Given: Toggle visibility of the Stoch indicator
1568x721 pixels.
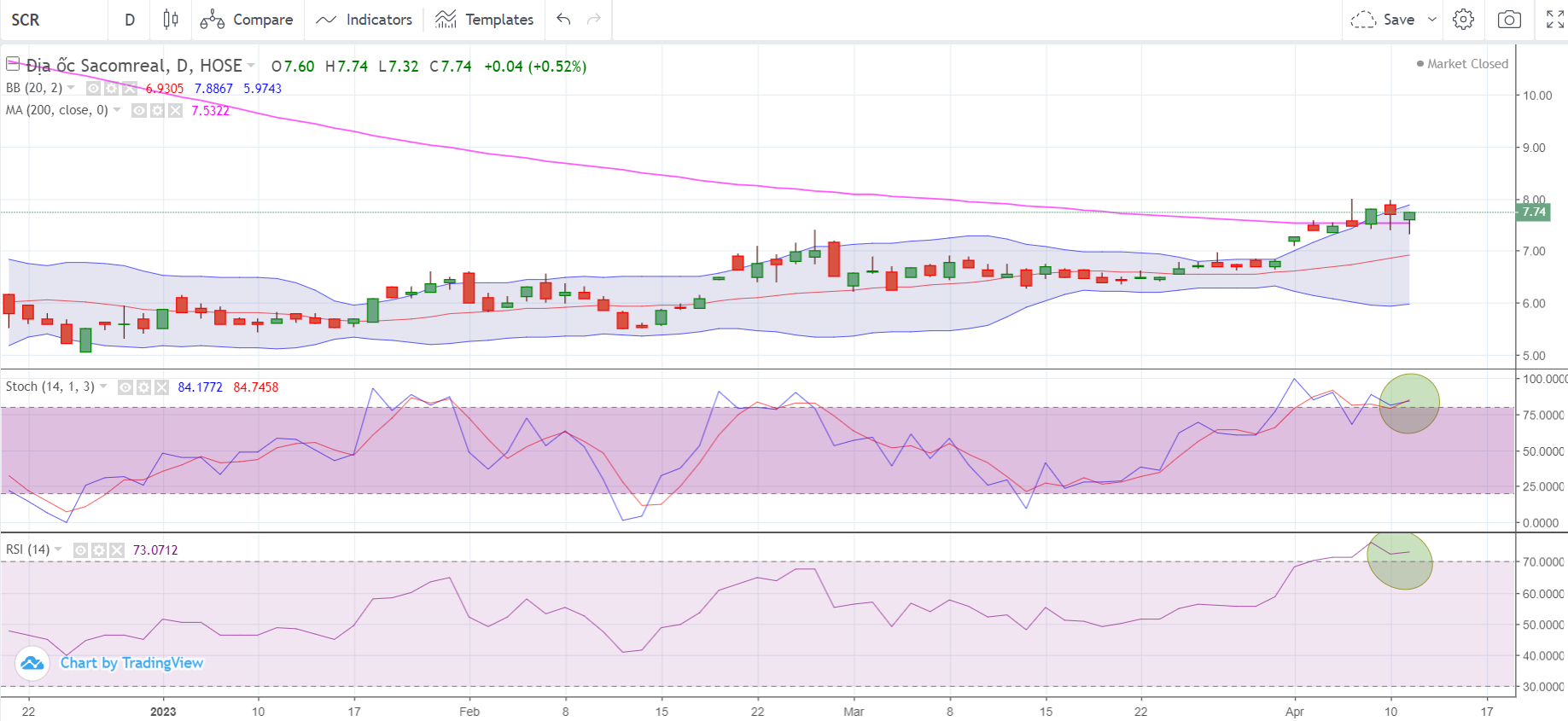Looking at the screenshot, I should tap(125, 387).
